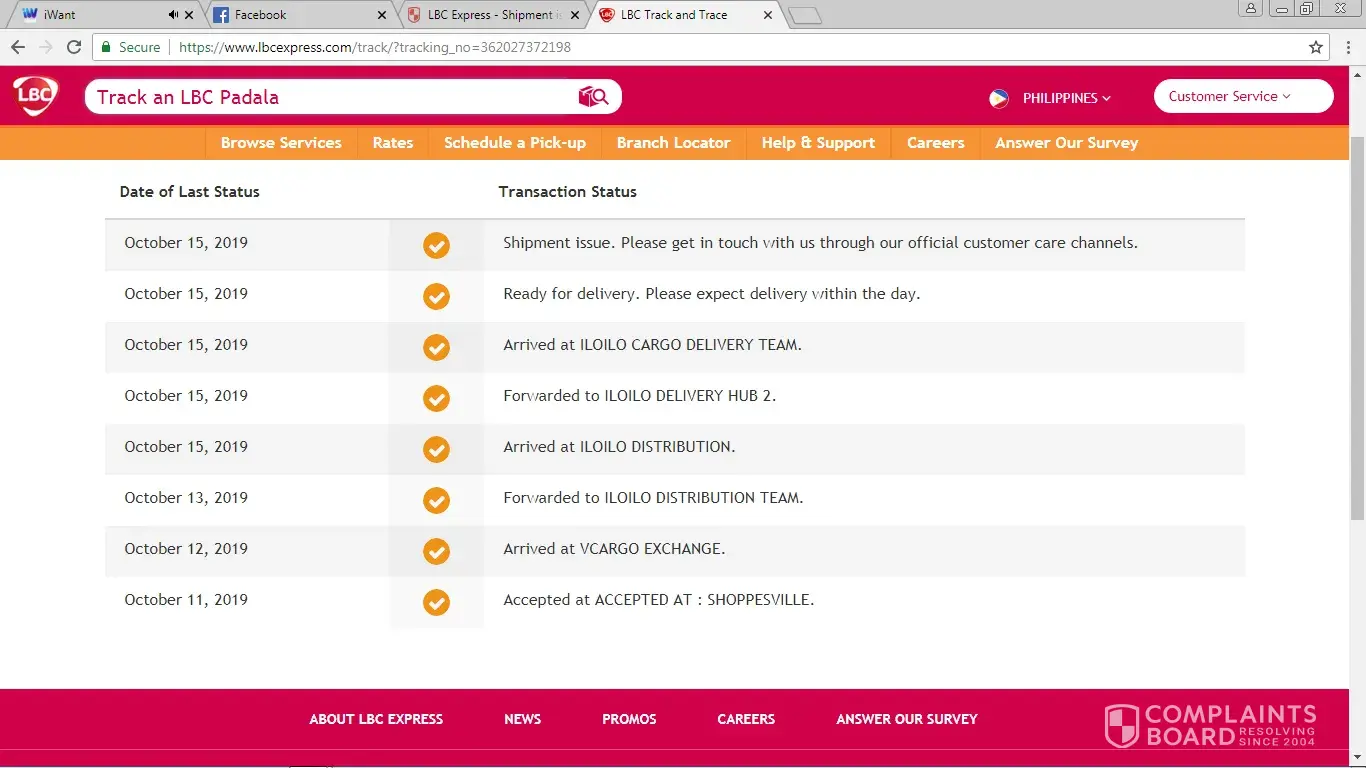The width and height of the screenshot is (1366, 768).
Task: Click the package search icon in tracking bar
Action: click(593, 97)
